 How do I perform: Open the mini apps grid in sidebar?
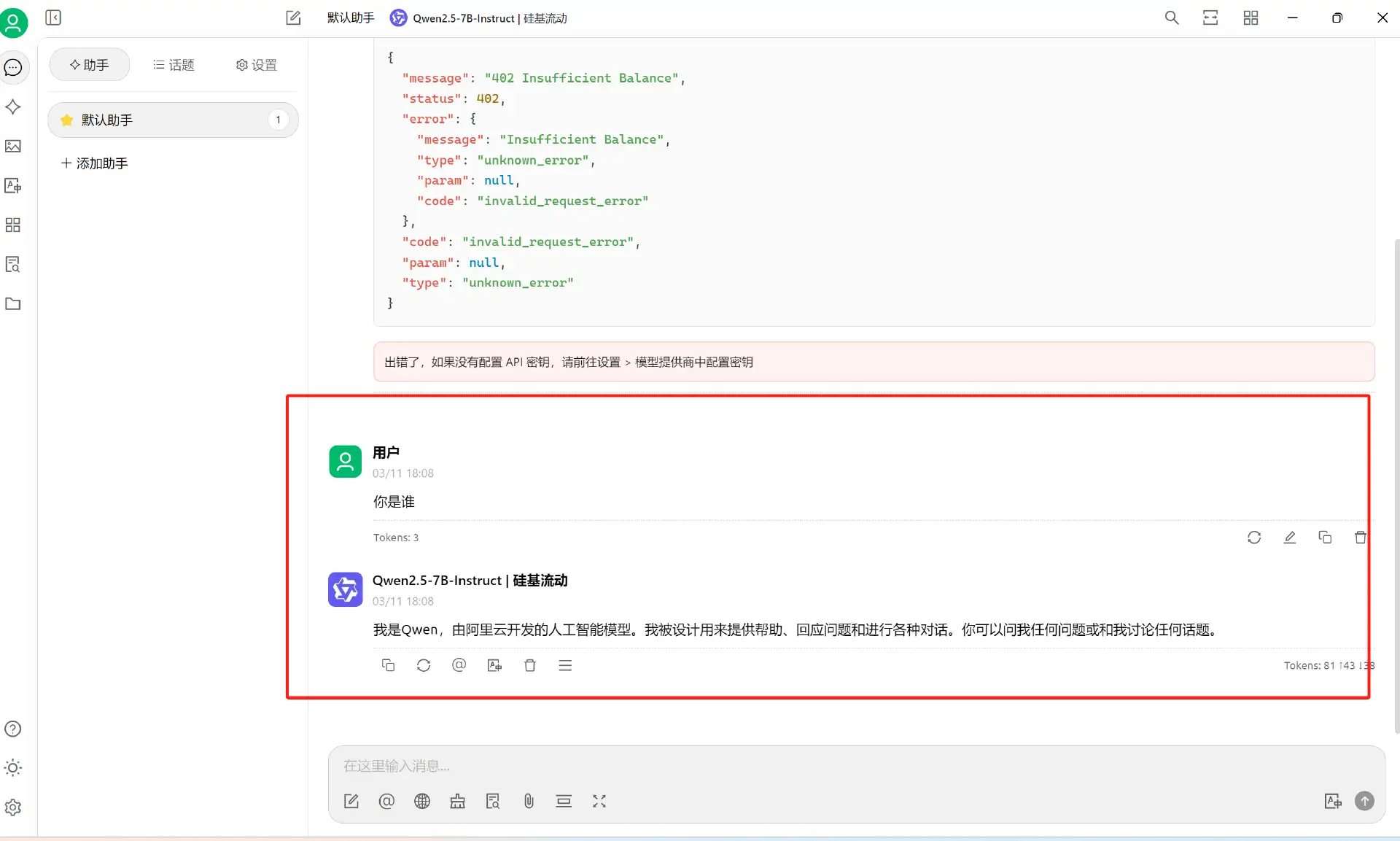tap(13, 225)
